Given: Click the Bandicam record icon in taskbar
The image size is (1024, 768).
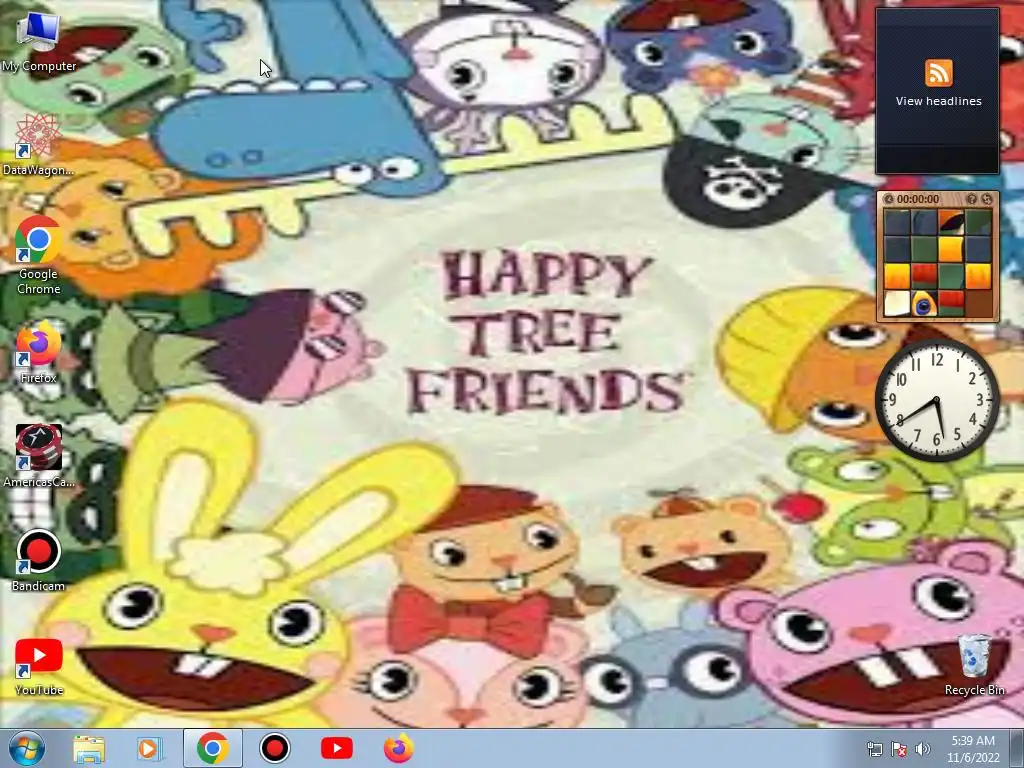Looking at the screenshot, I should point(275,748).
